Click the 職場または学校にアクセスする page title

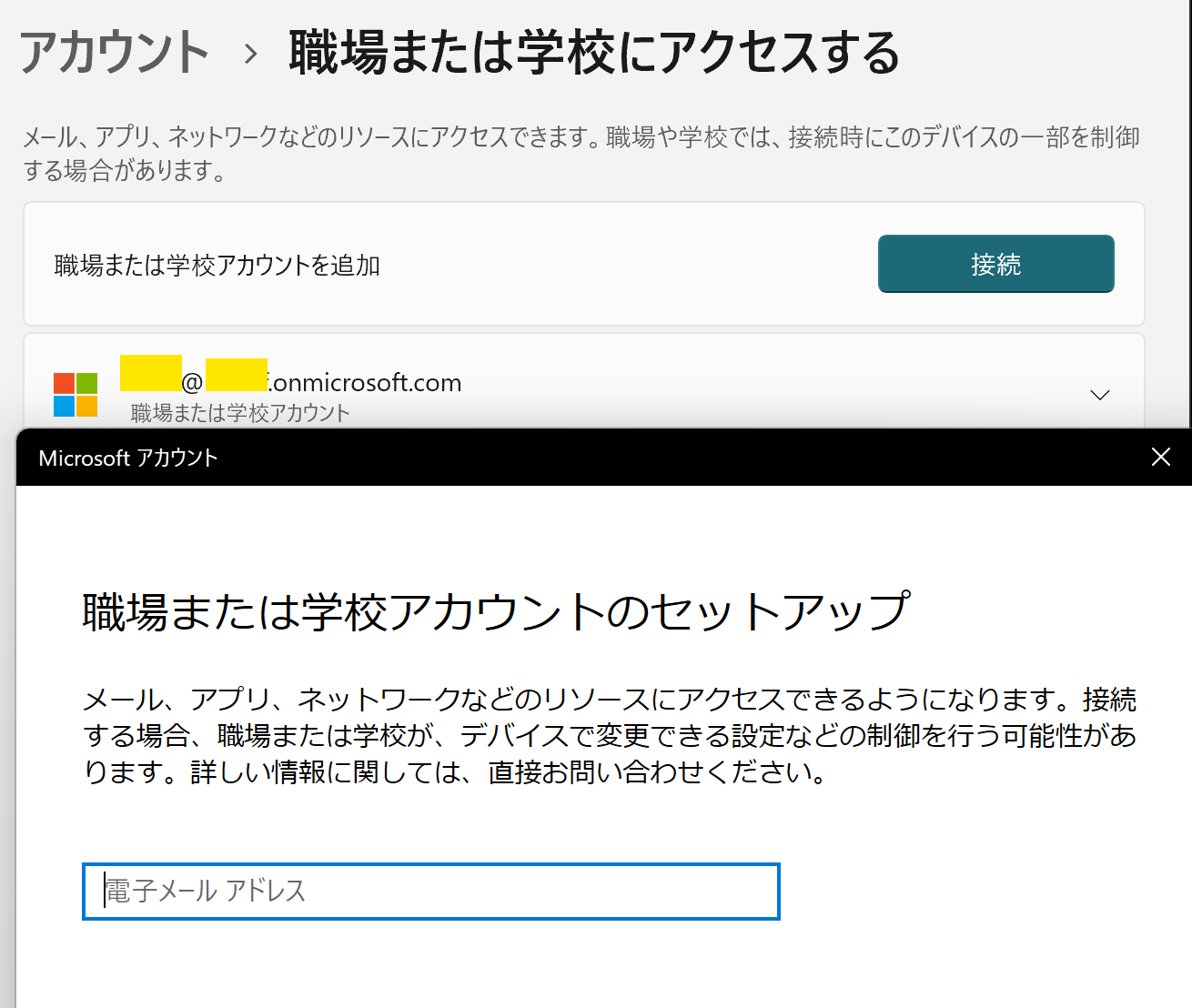point(593,53)
